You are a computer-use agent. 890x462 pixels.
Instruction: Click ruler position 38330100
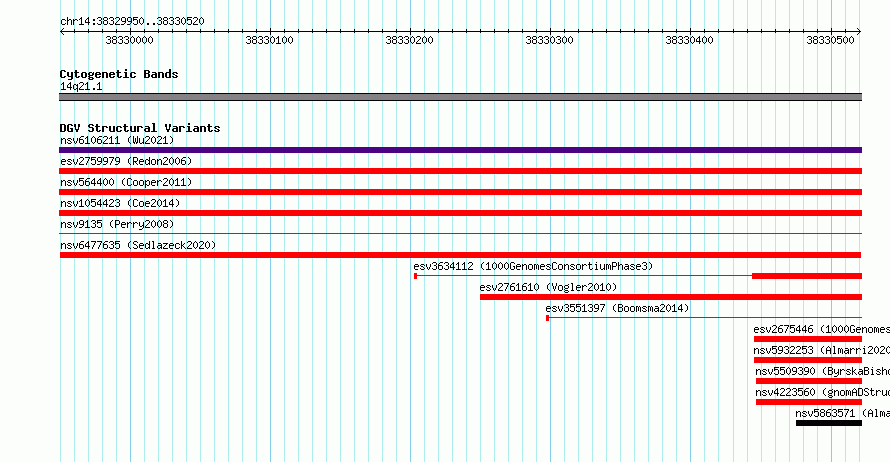pos(270,40)
